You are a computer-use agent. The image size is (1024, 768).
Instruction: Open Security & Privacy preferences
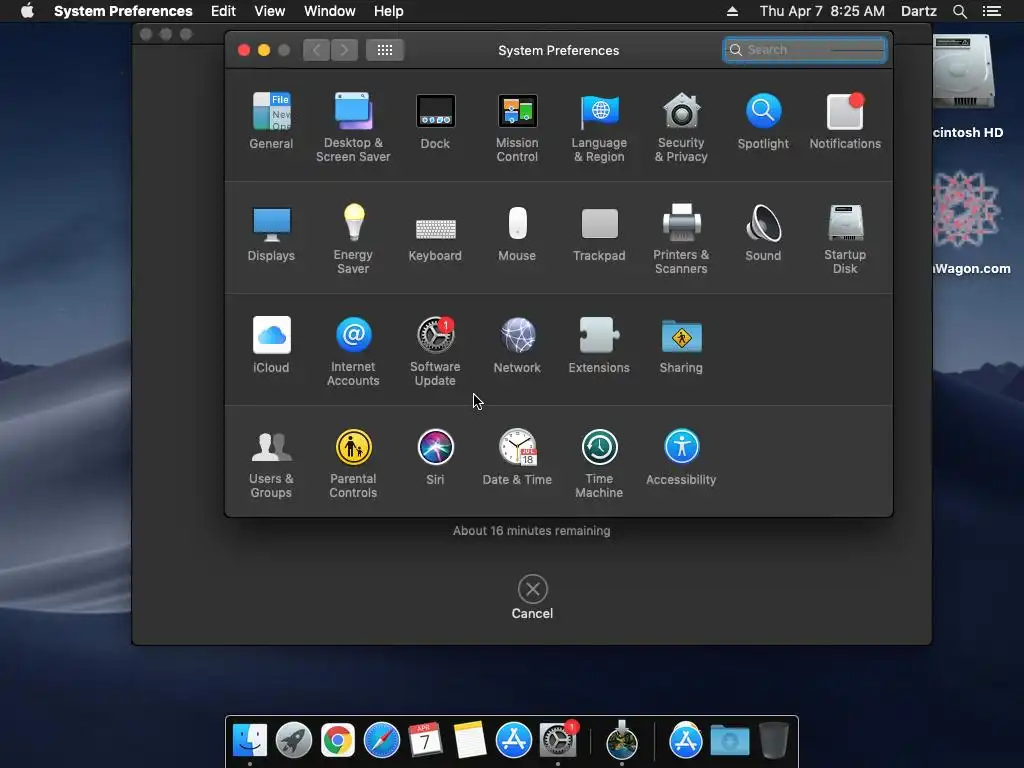pyautogui.click(x=681, y=127)
